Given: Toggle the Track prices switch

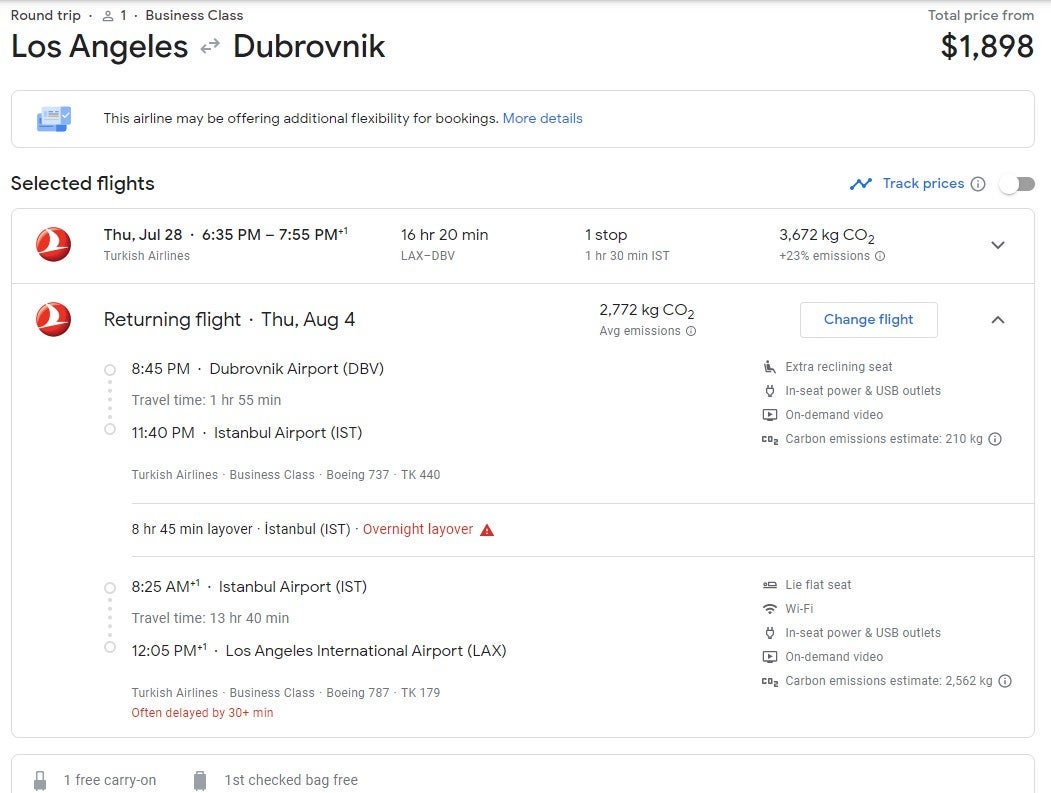Looking at the screenshot, I should (x=1016, y=184).
